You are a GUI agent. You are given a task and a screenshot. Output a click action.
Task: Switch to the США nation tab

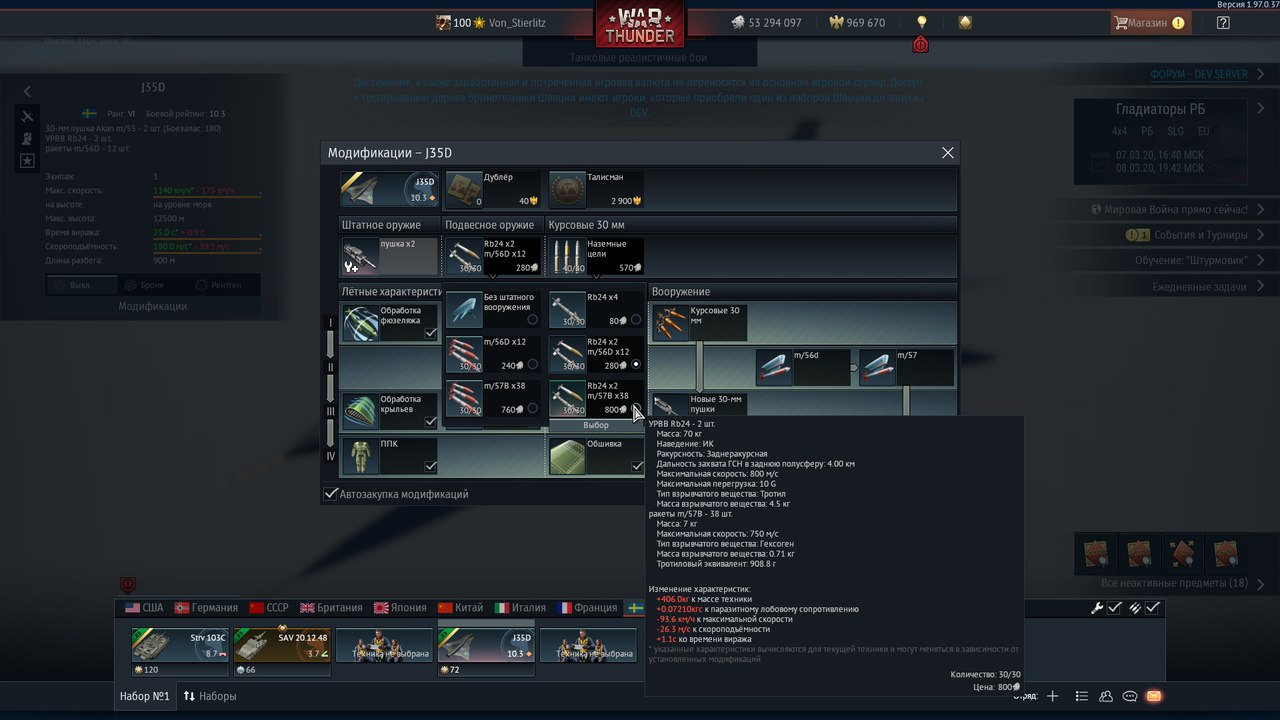pos(143,607)
